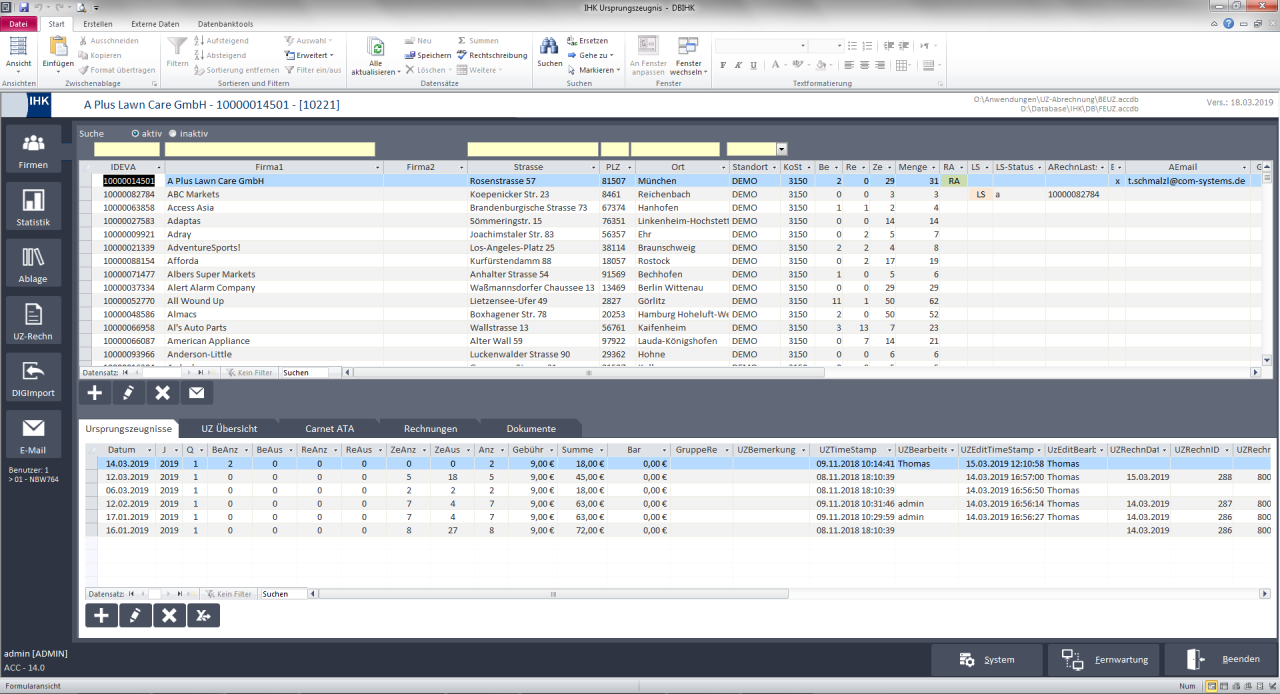The height and width of the screenshot is (694, 1280).
Task: Click the X-arrow icon below the Ursprungszeugnisse table
Action: pyautogui.click(x=203, y=615)
